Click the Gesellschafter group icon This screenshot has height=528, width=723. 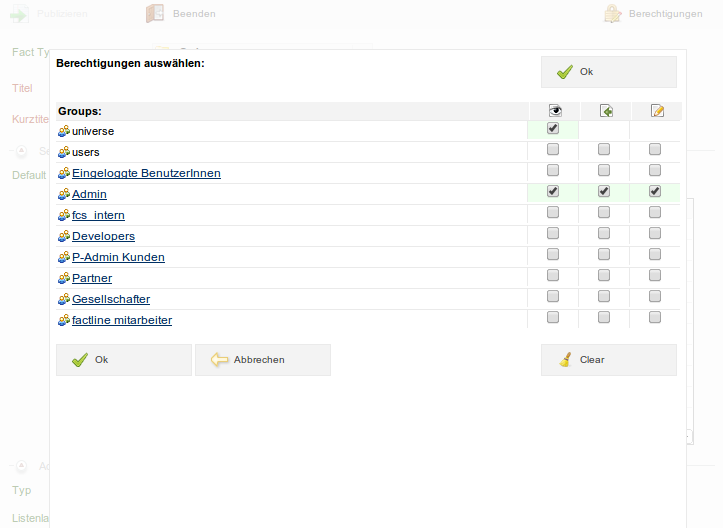pyautogui.click(x=64, y=299)
